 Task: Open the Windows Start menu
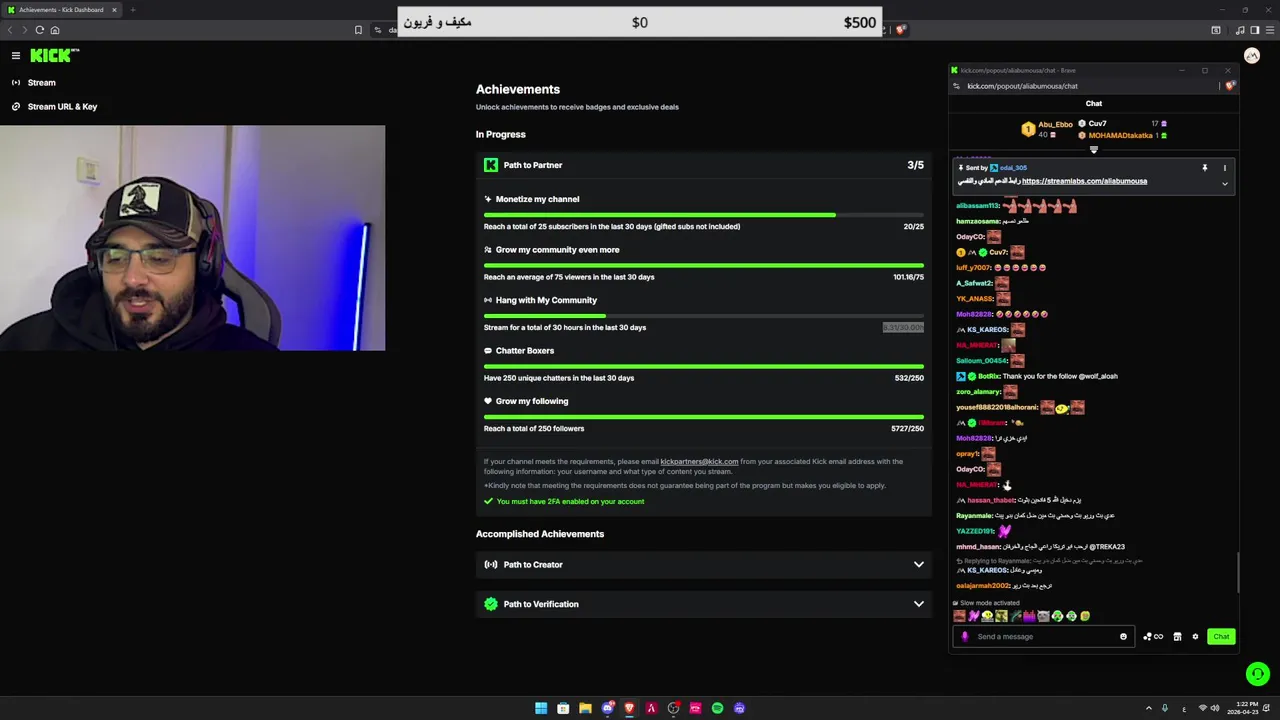pyautogui.click(x=541, y=708)
